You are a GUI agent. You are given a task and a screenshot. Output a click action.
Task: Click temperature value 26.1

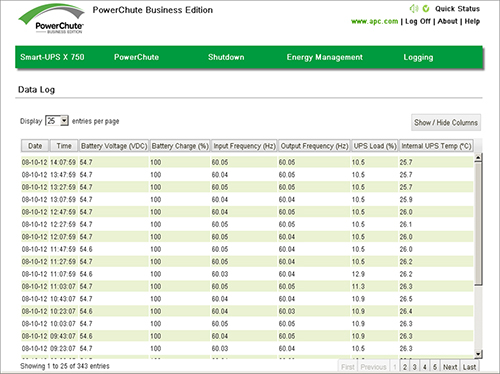coord(406,224)
